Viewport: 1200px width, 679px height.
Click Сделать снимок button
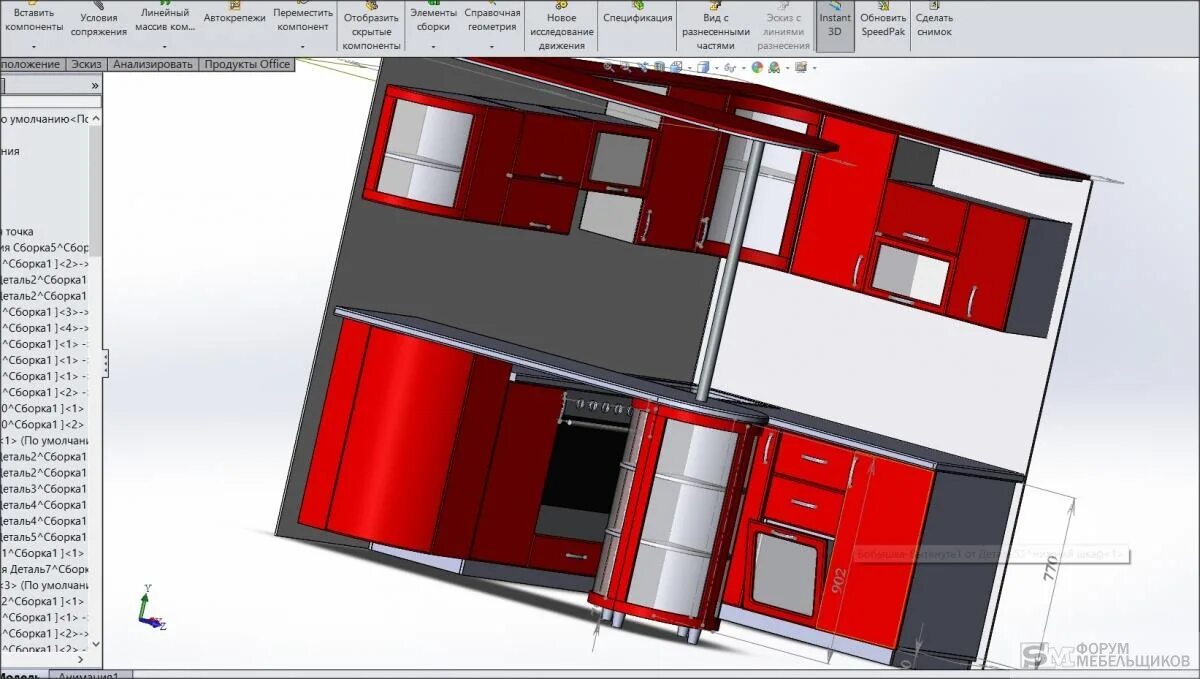pos(934,21)
